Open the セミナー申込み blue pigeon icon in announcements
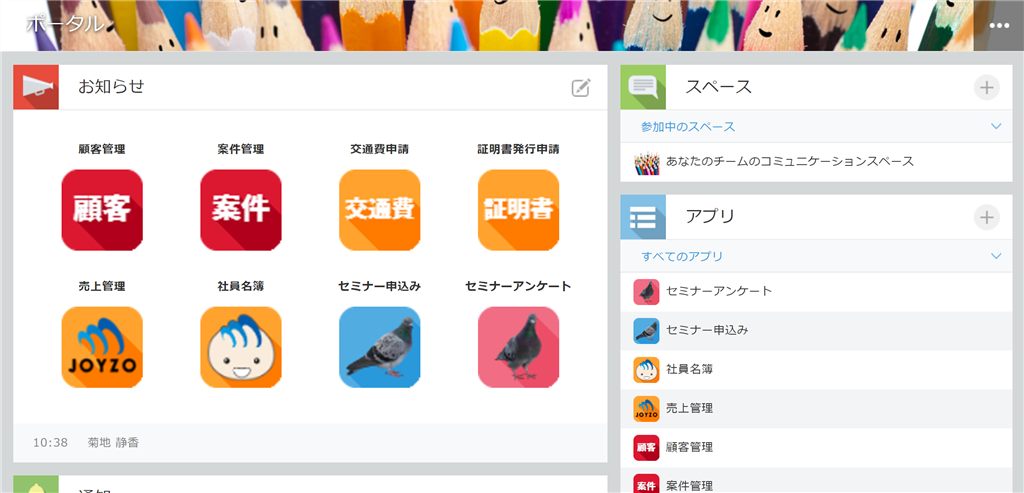This screenshot has width=1024, height=493. (379, 347)
